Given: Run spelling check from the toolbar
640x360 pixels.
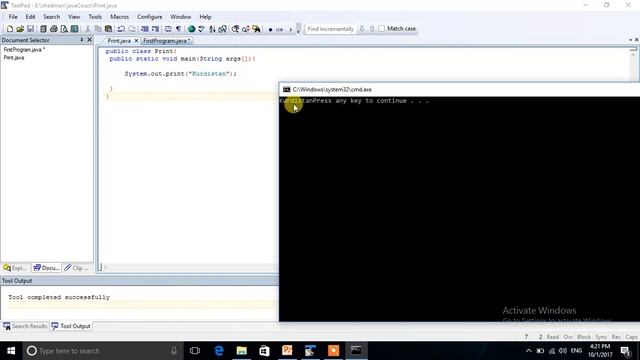Looking at the screenshot, I should point(202,29).
